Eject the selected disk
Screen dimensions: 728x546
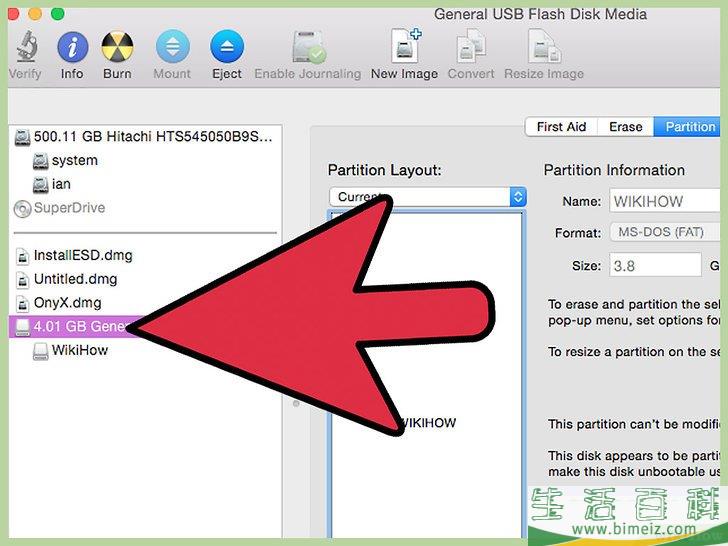click(227, 48)
